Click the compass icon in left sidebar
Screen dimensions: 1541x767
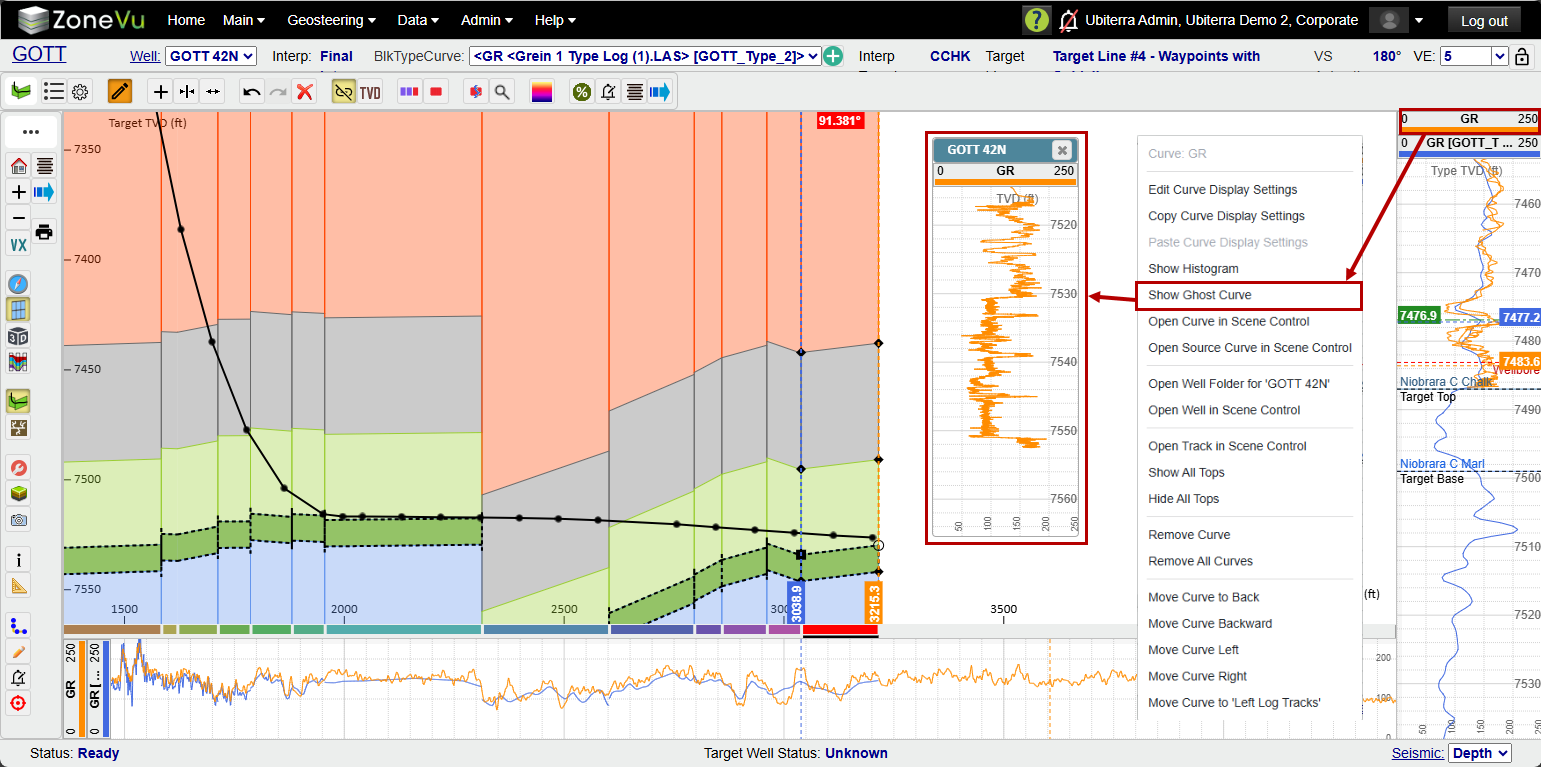(19, 283)
